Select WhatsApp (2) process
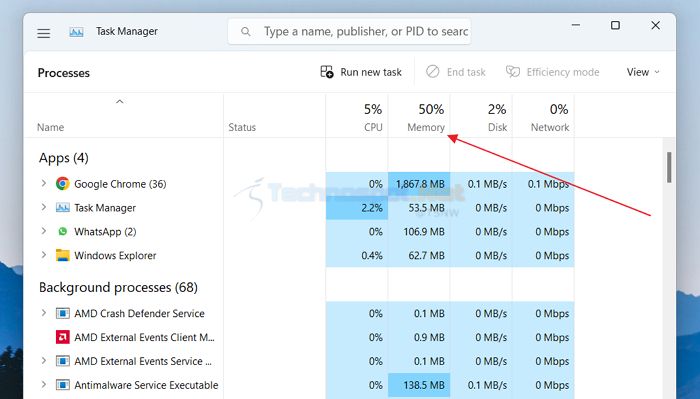 105,232
